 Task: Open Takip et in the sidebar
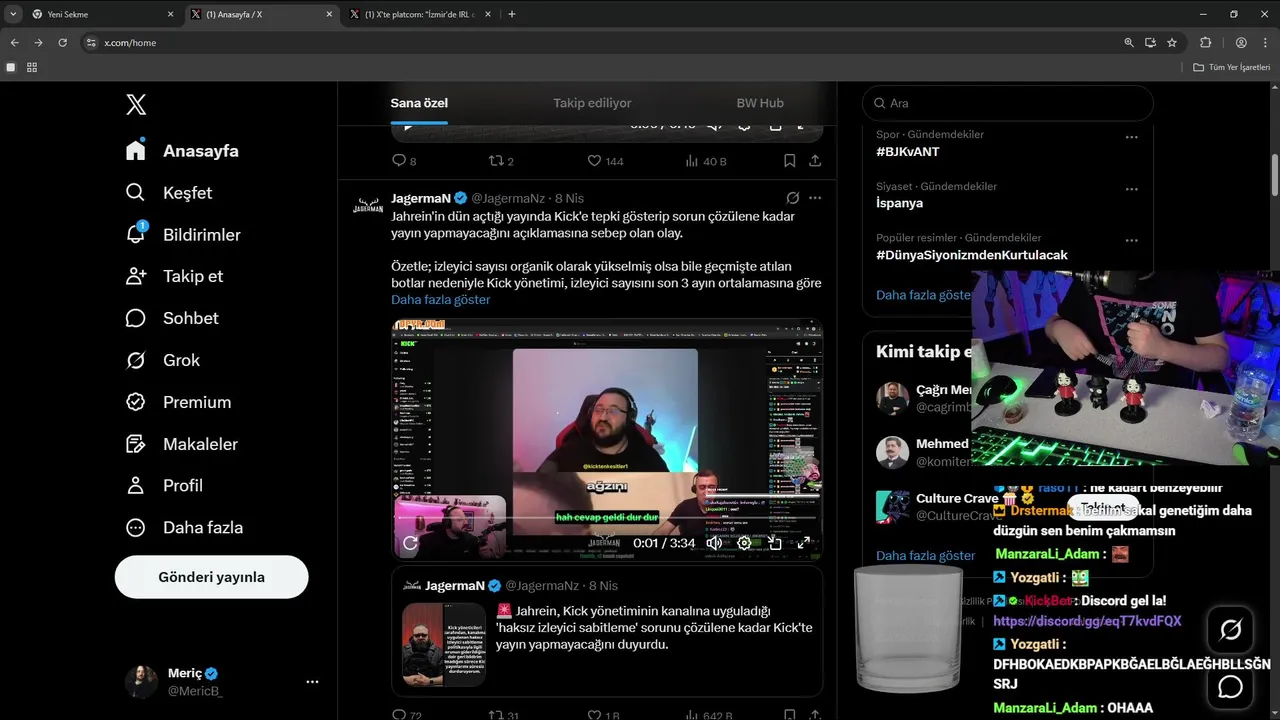174,276
